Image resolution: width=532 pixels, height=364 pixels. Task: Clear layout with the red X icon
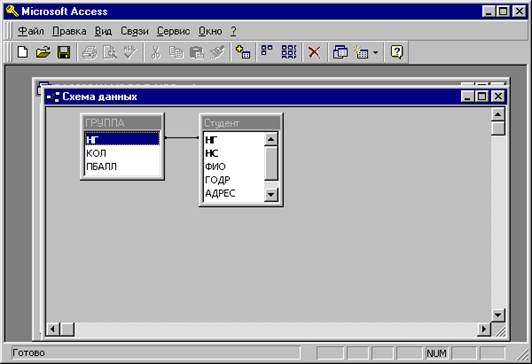[314, 53]
